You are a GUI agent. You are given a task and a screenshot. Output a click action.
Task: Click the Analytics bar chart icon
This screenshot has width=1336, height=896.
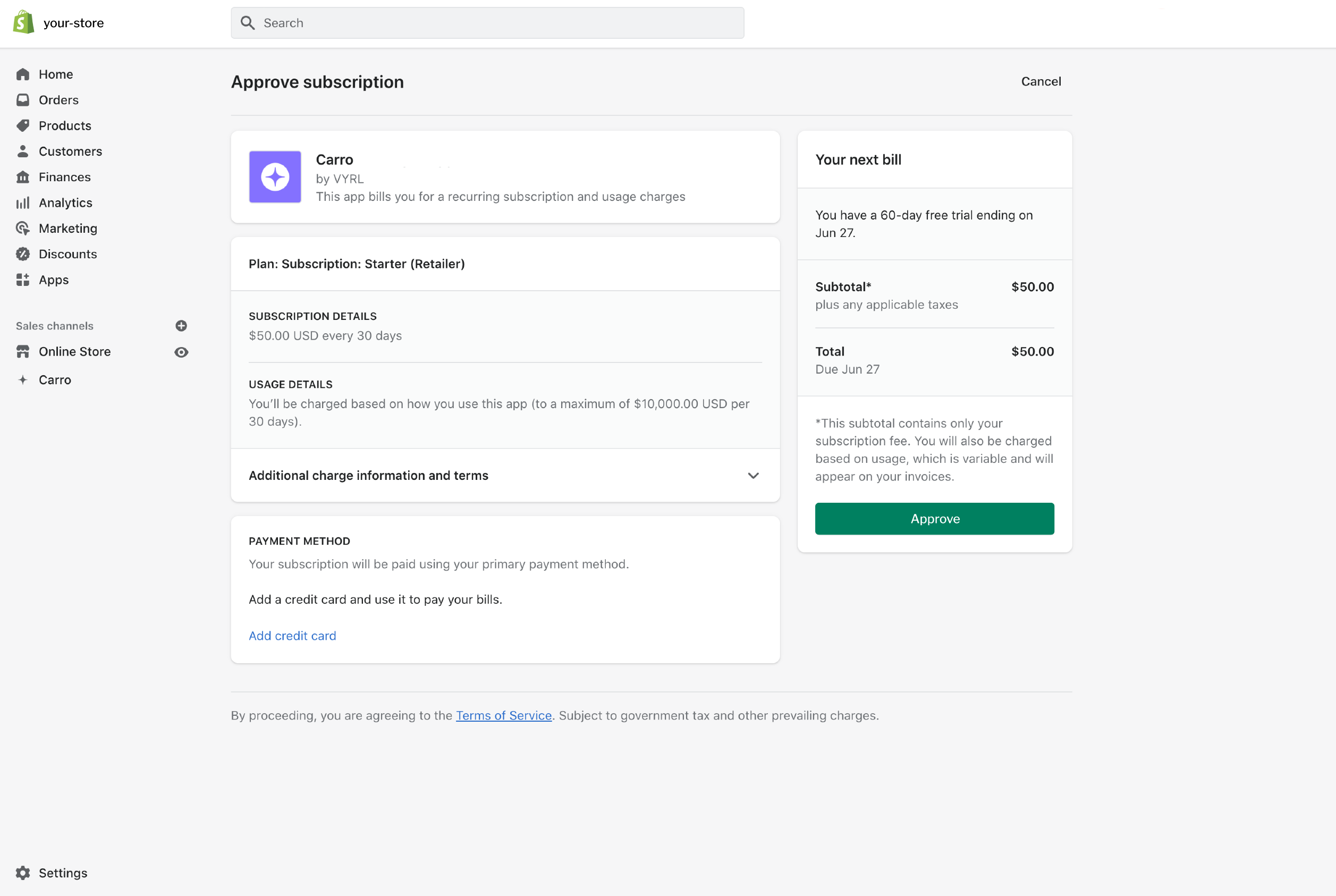point(23,203)
